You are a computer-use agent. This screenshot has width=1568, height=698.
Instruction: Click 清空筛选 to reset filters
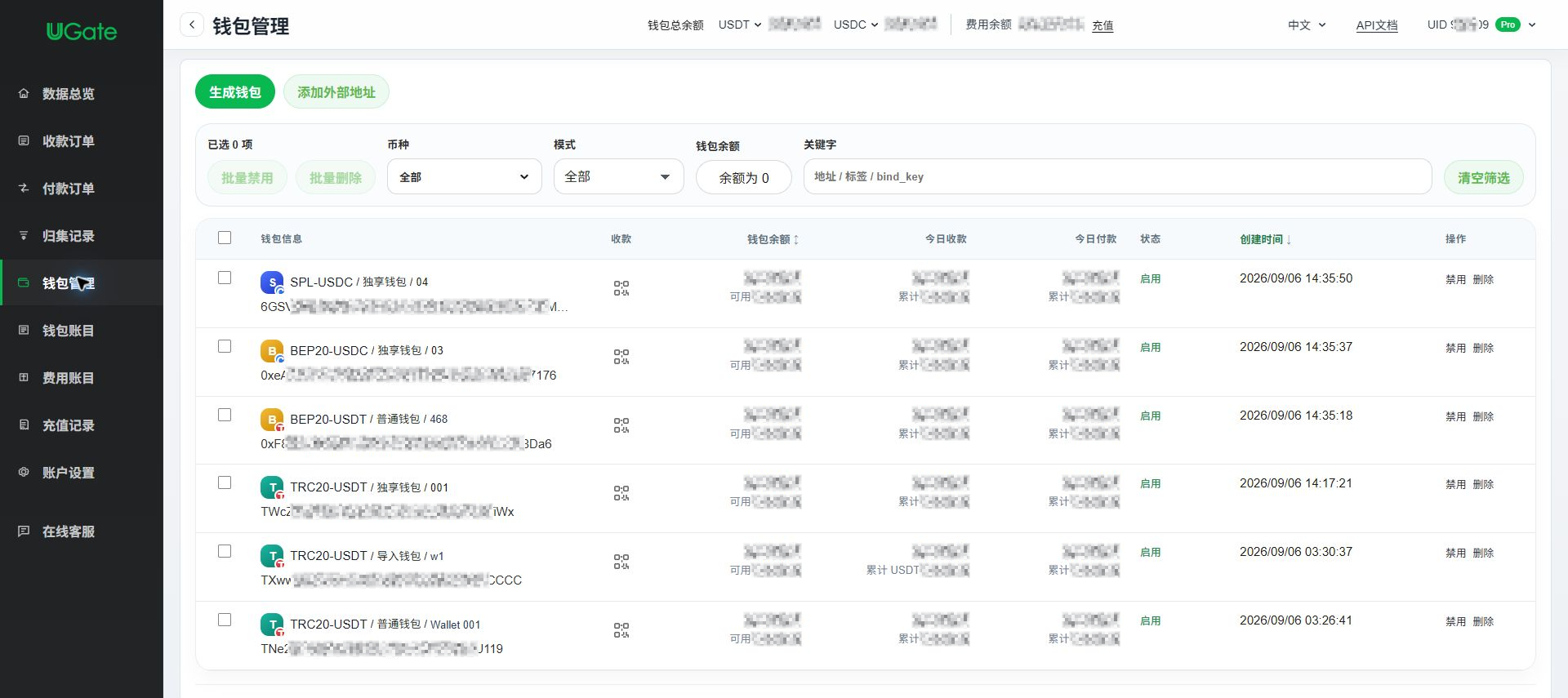(1484, 177)
